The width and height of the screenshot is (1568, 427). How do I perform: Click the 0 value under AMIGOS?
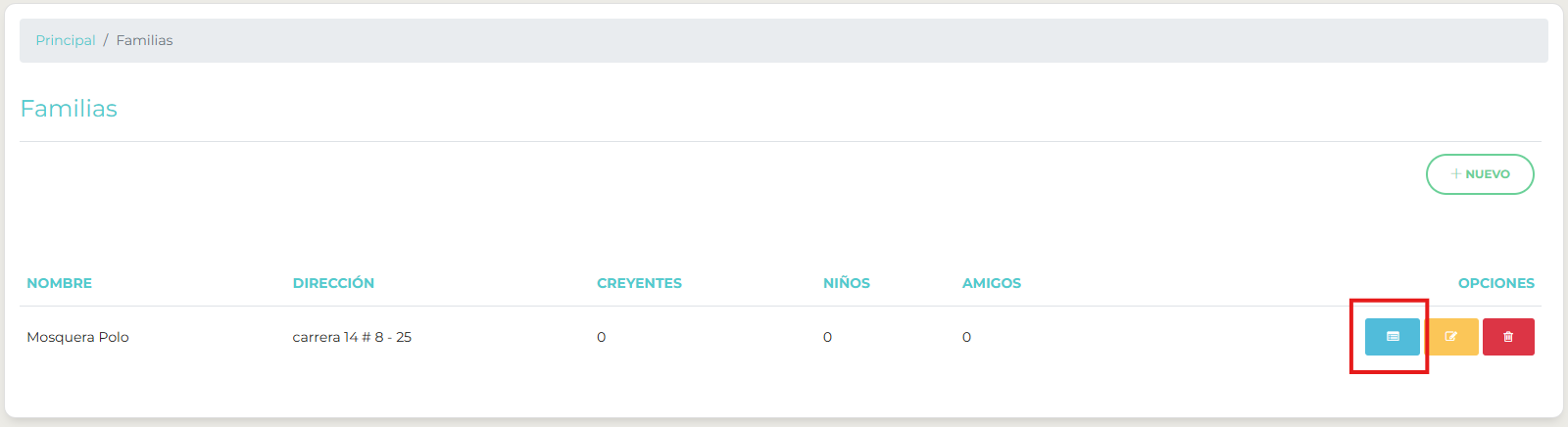967,337
